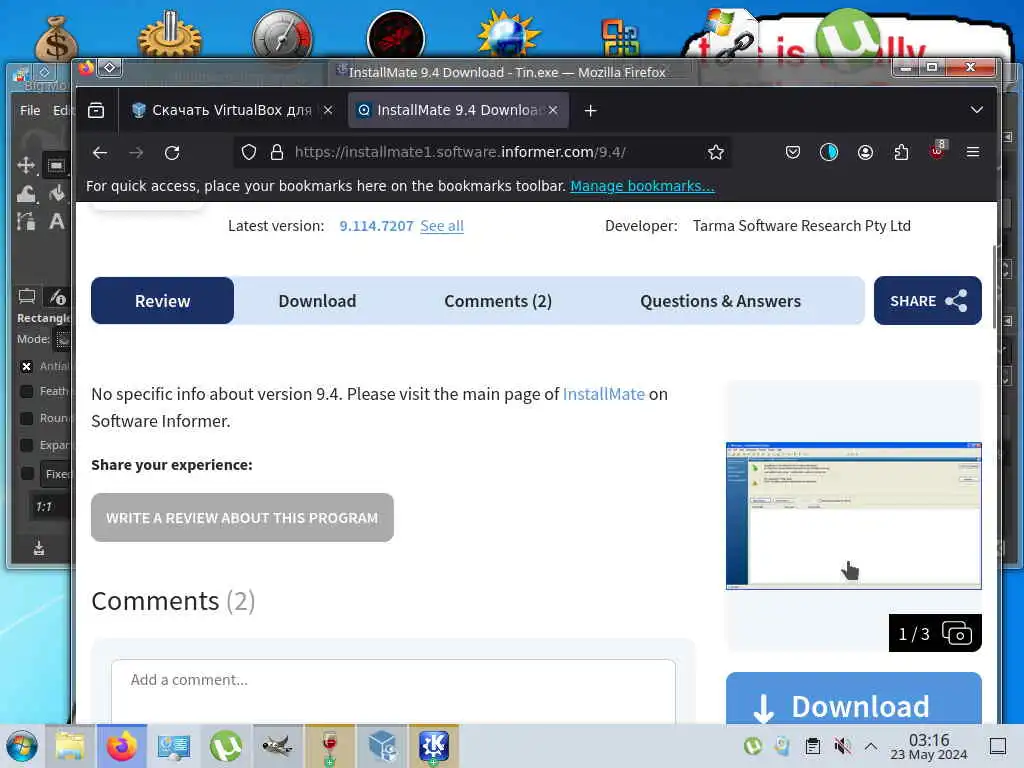Click the GIMP taskbar icon
This screenshot has height=768, width=1024.
tap(278, 746)
